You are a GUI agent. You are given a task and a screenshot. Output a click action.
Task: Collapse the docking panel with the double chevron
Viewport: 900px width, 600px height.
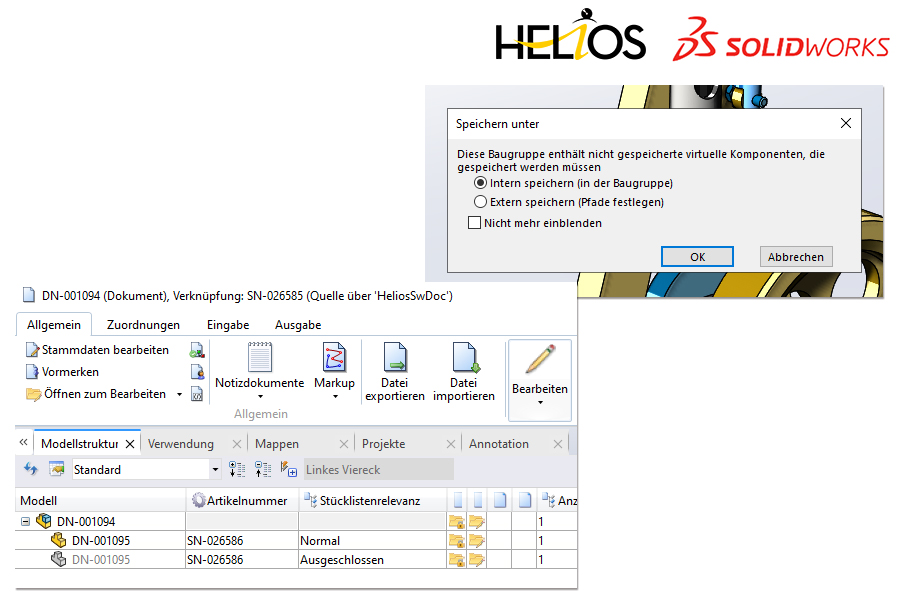coord(24,442)
